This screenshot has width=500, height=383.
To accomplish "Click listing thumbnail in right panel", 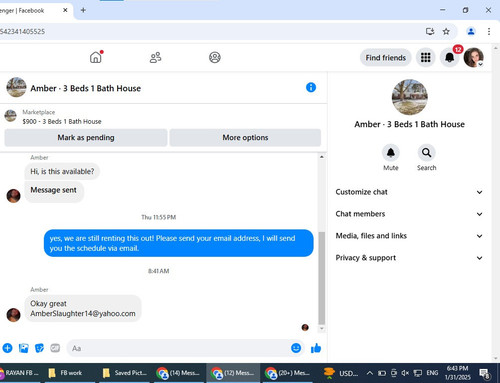I will (x=409, y=97).
